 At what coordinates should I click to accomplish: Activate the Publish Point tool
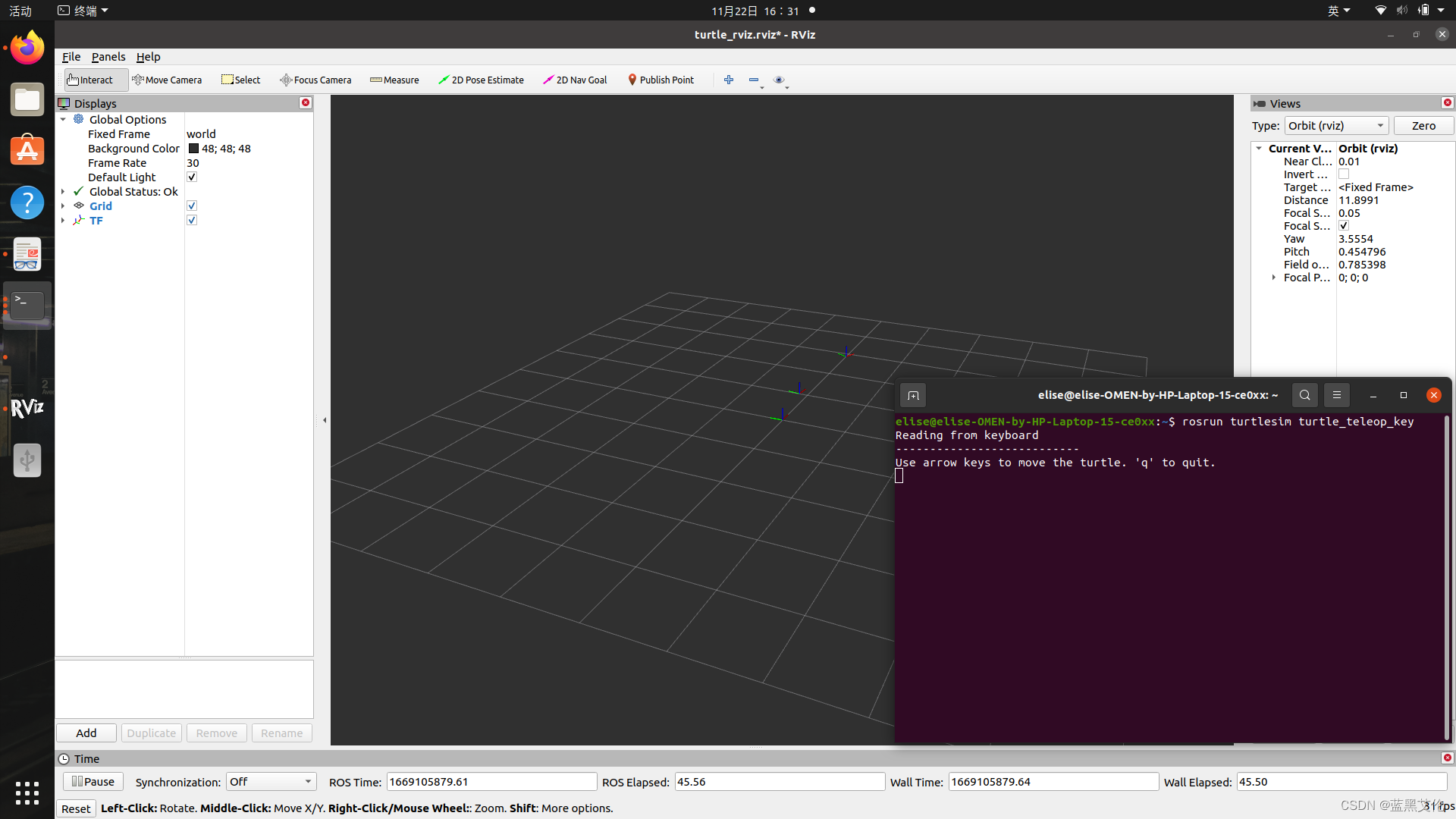click(661, 80)
